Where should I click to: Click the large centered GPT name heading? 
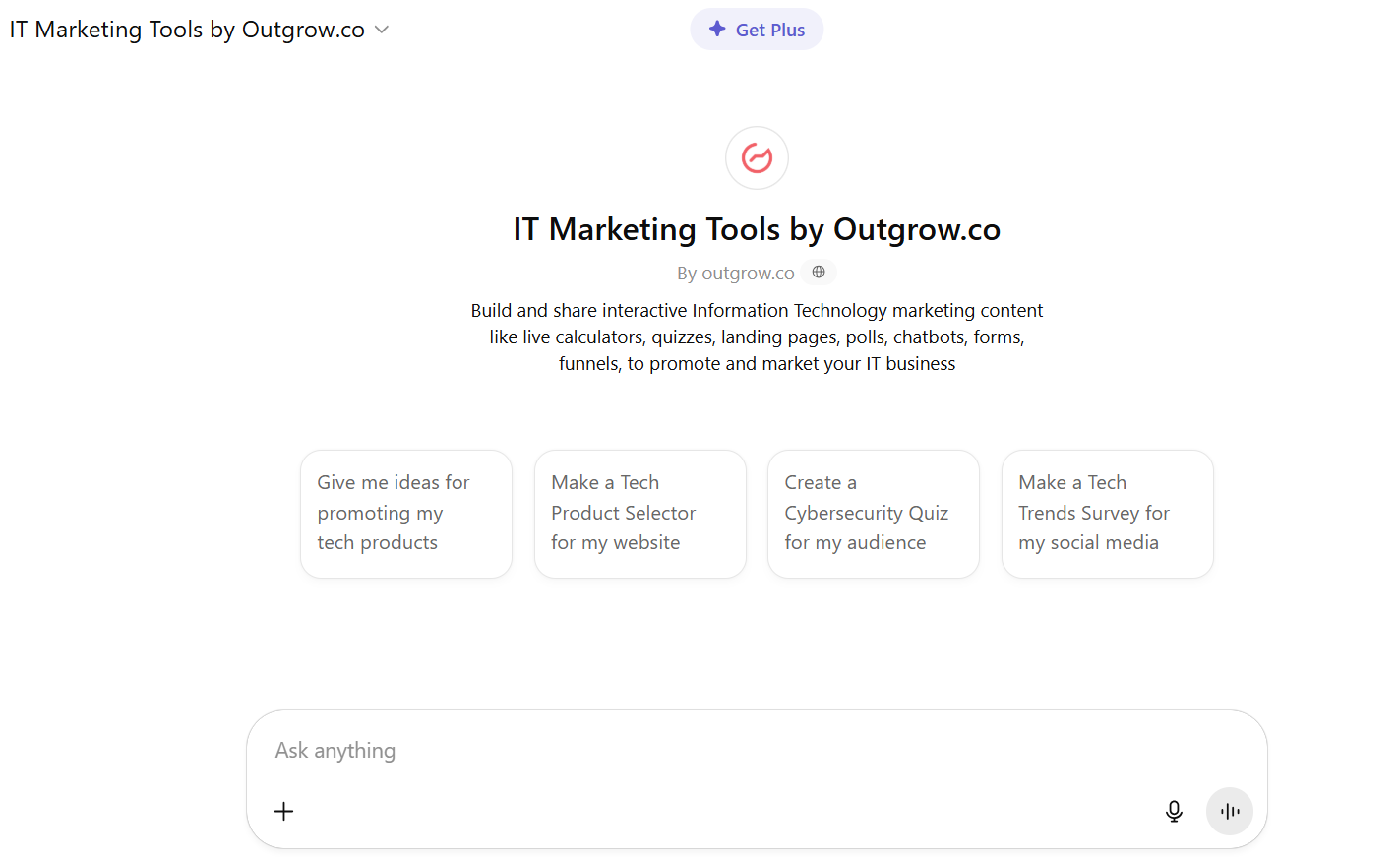[x=757, y=229]
